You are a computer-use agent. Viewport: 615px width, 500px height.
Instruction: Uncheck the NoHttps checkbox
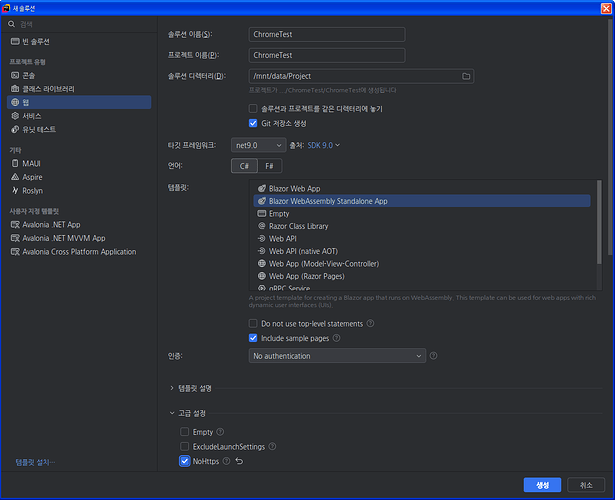(184, 461)
